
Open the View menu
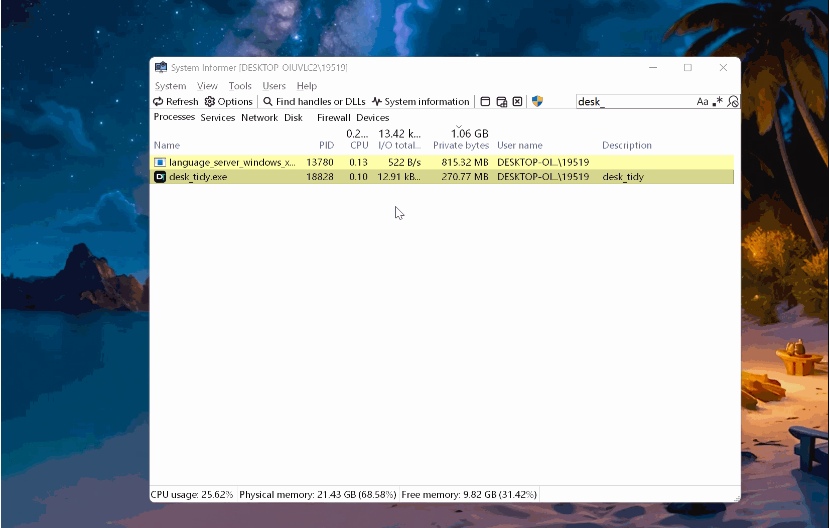coord(207,86)
